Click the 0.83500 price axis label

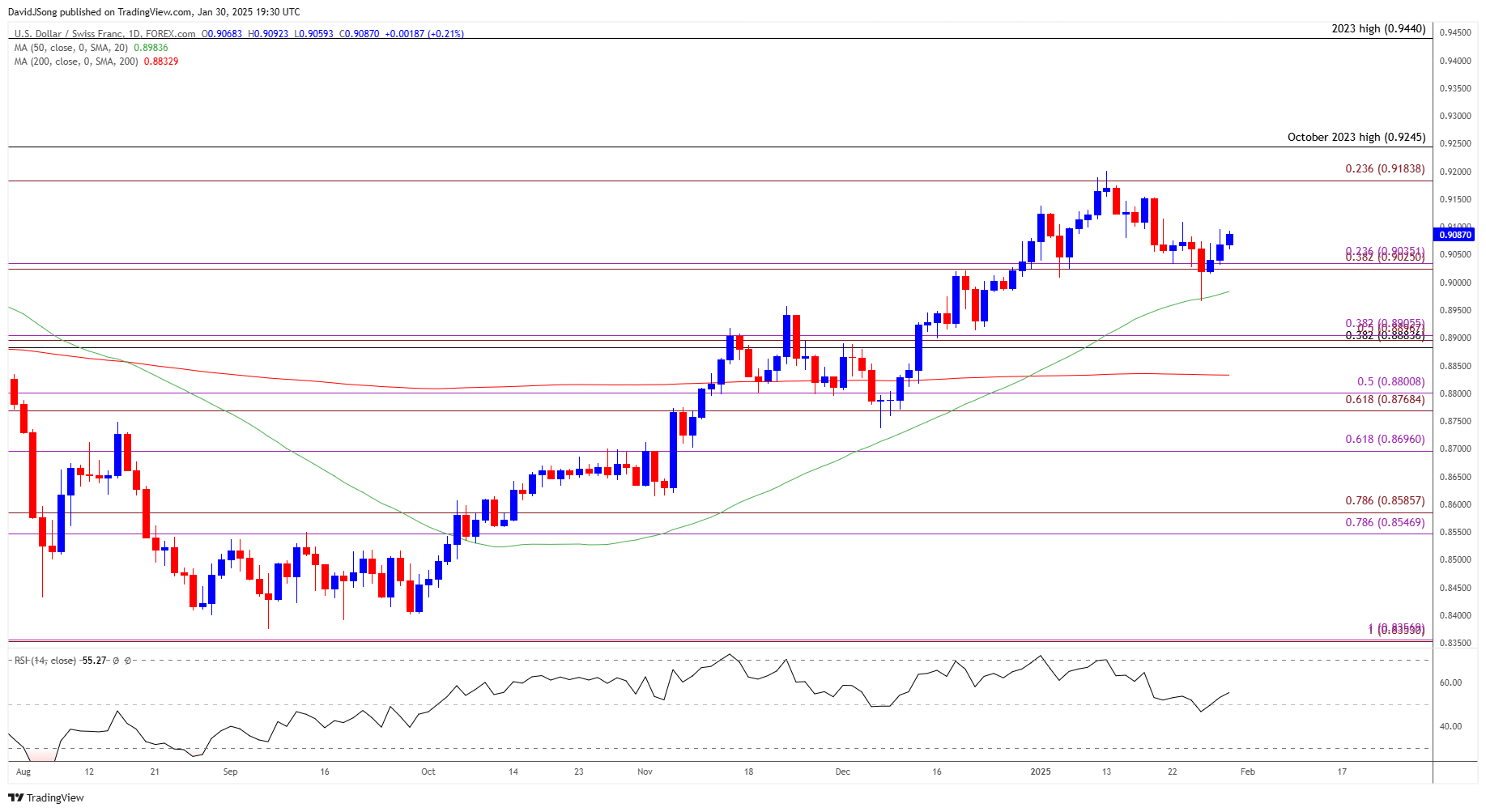coord(1455,643)
